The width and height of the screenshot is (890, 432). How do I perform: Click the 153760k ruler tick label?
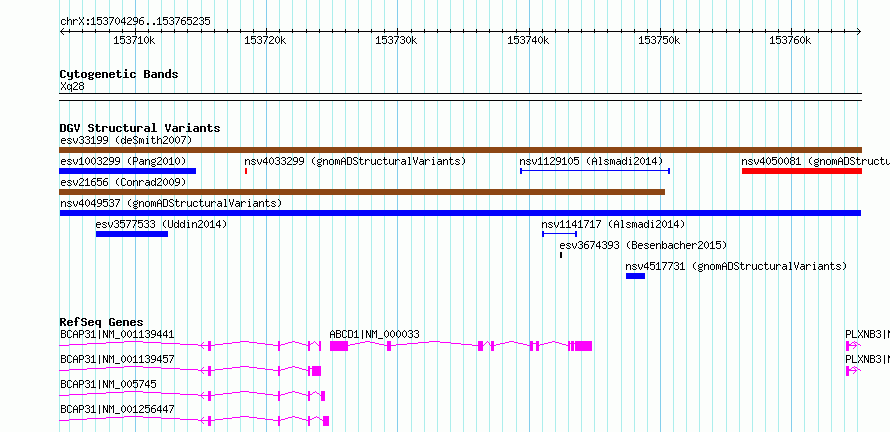tap(790, 41)
